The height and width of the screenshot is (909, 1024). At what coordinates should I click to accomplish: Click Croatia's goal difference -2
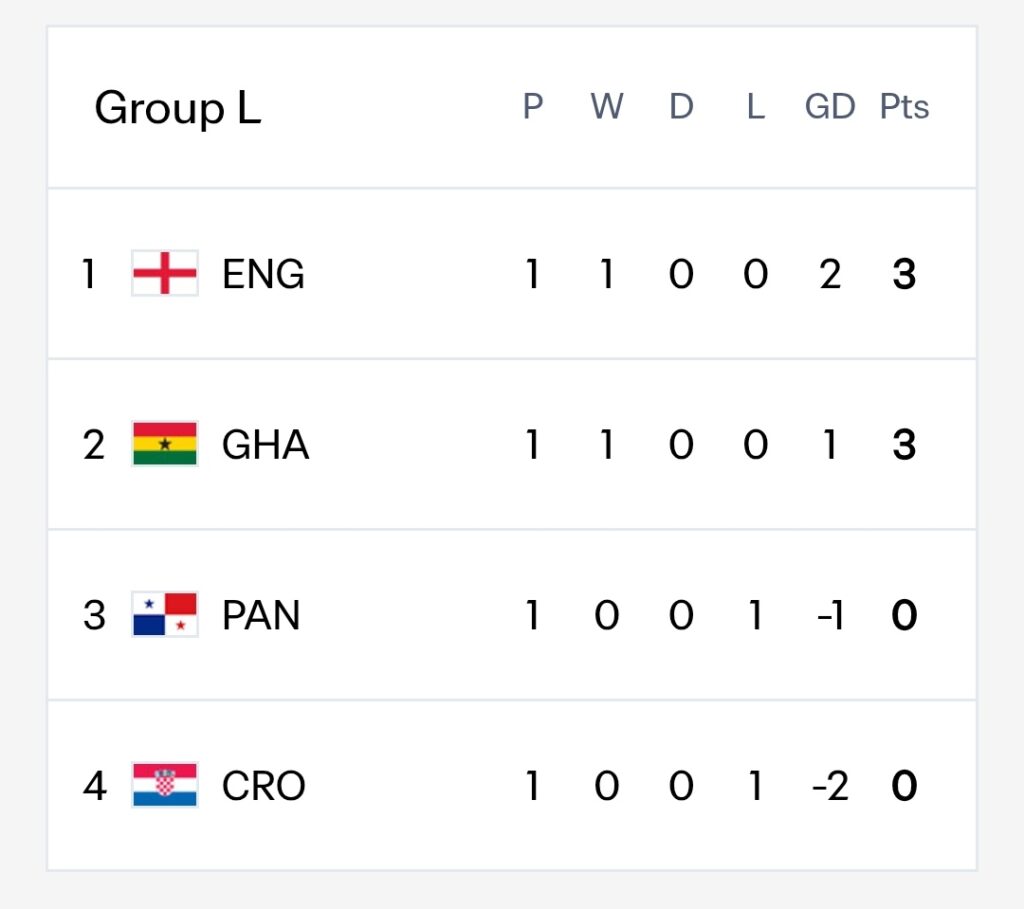tap(830, 786)
